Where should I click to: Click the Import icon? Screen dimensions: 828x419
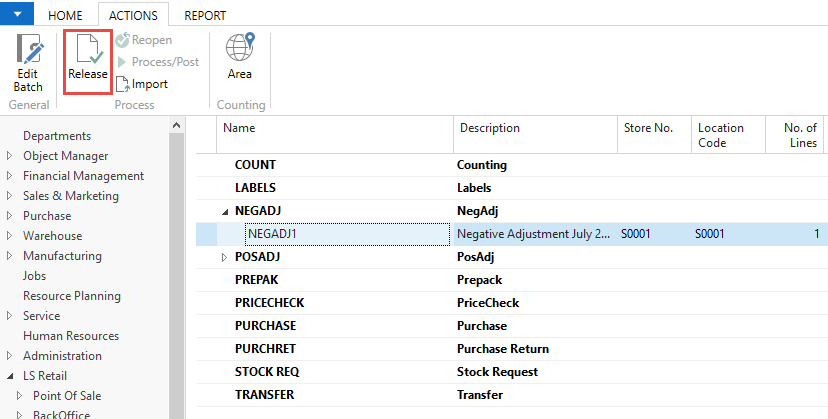(x=123, y=84)
